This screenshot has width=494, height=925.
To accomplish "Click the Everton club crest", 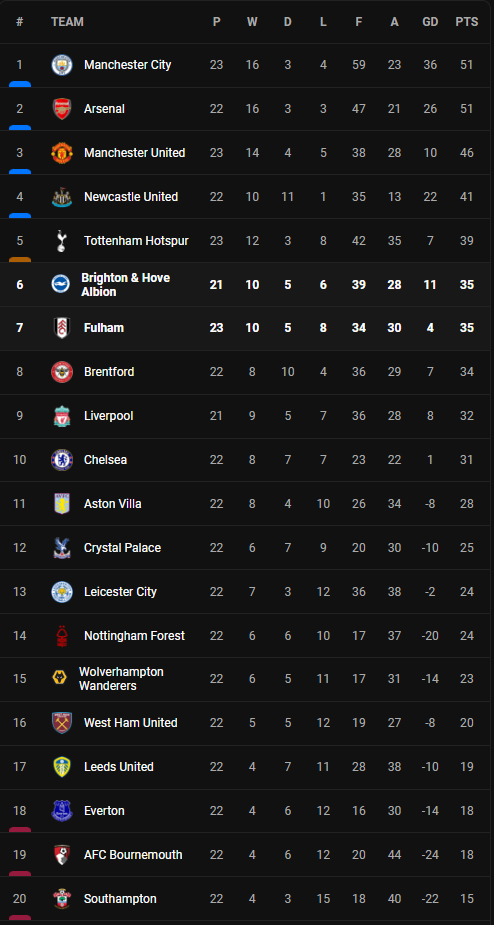I will [x=61, y=811].
